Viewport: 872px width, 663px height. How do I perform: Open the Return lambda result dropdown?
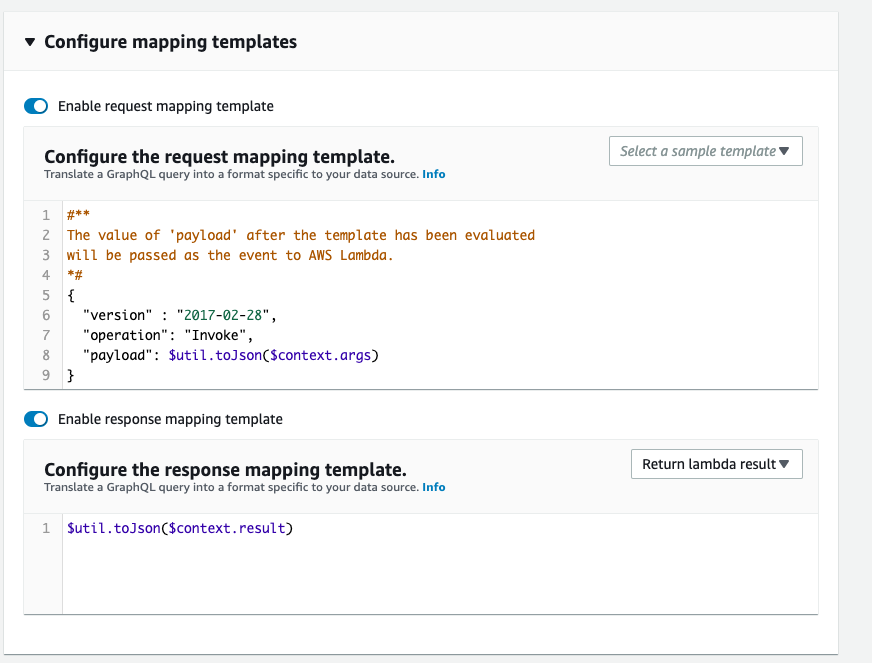coord(716,463)
